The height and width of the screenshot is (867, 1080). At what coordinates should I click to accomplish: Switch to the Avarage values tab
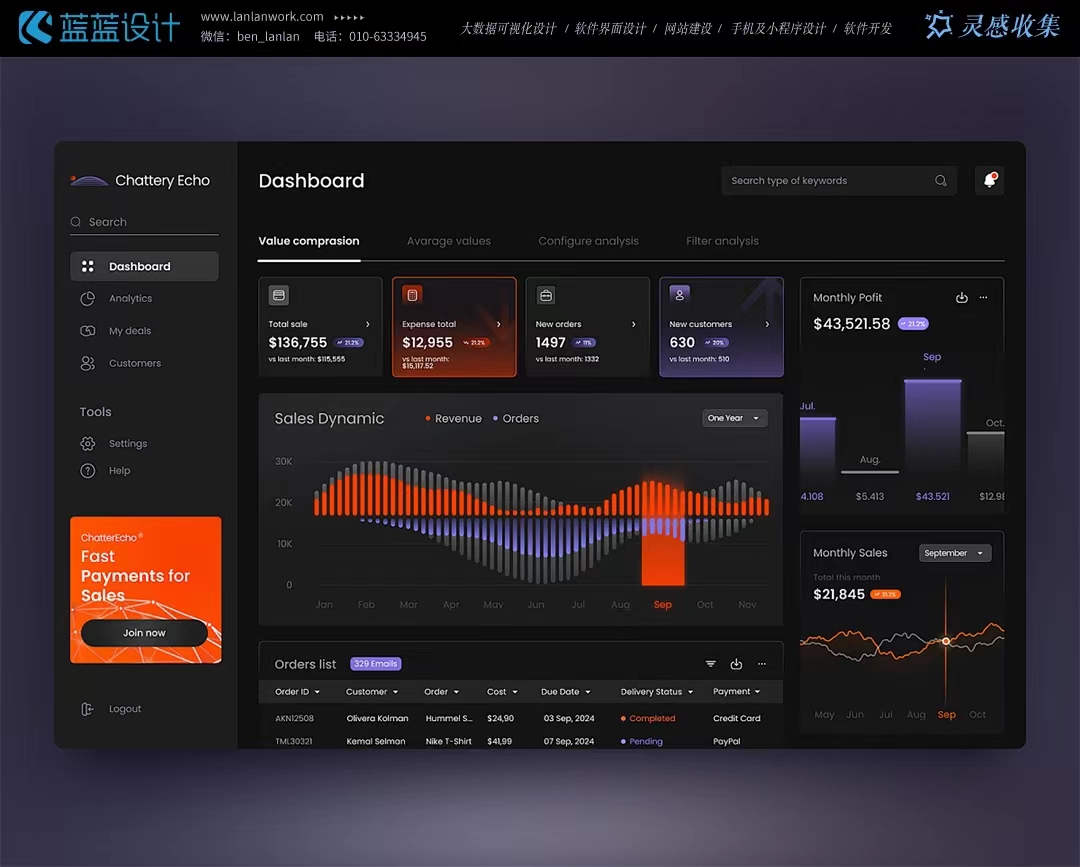[448, 241]
